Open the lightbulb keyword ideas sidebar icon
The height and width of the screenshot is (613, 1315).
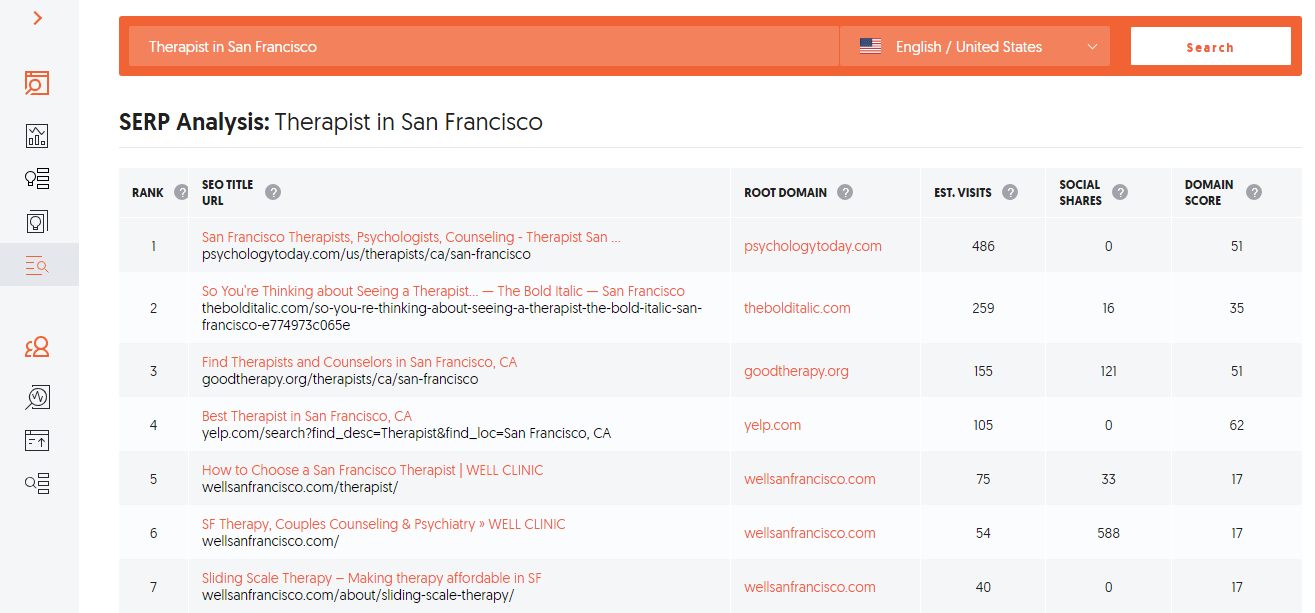tap(37, 179)
